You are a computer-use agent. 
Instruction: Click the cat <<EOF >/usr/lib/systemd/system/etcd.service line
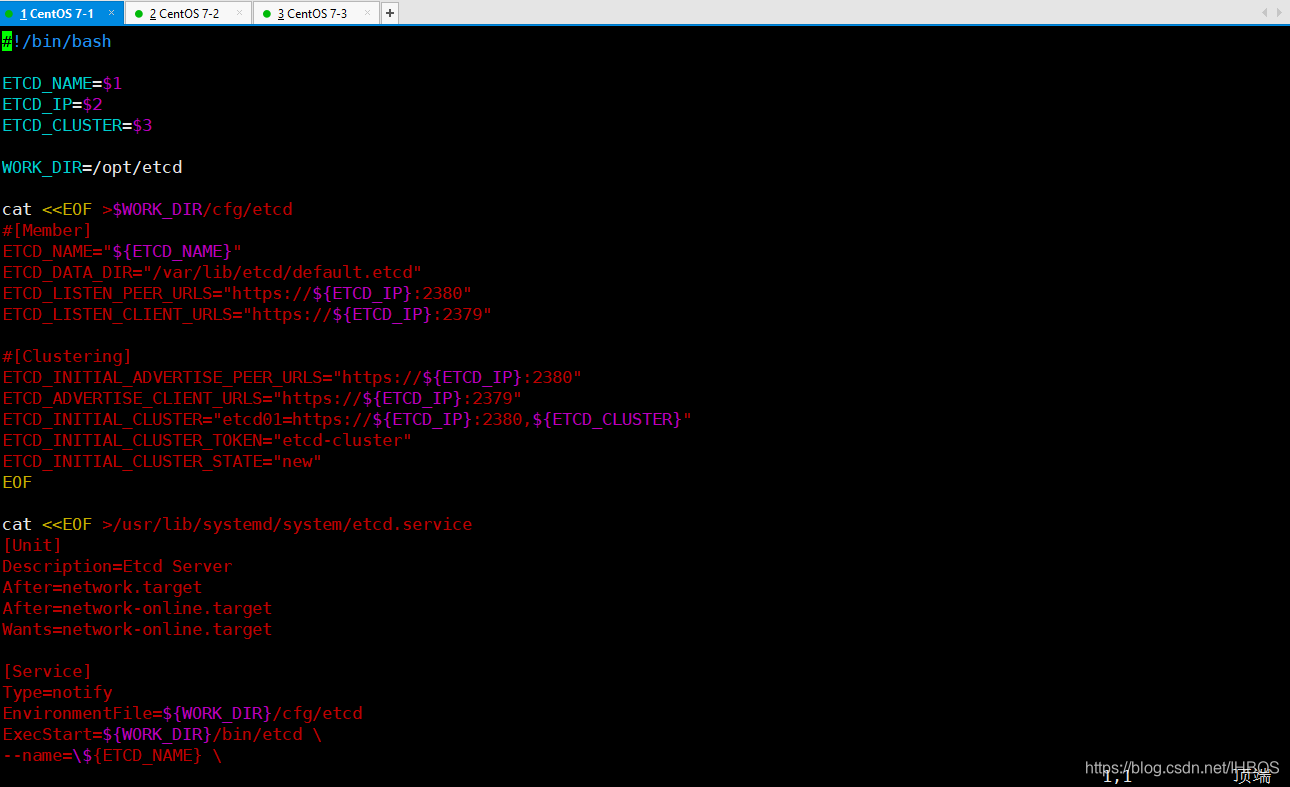coord(237,524)
